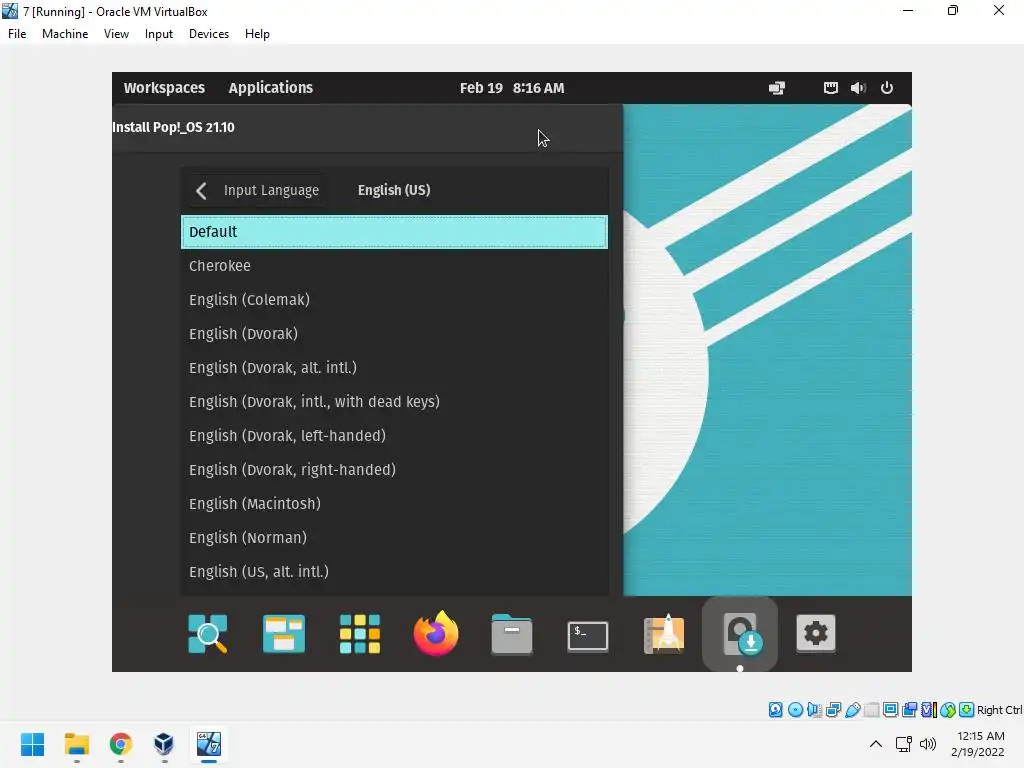
Task: Pick English (Dvorak, right-handed) layout
Action: coord(394,470)
